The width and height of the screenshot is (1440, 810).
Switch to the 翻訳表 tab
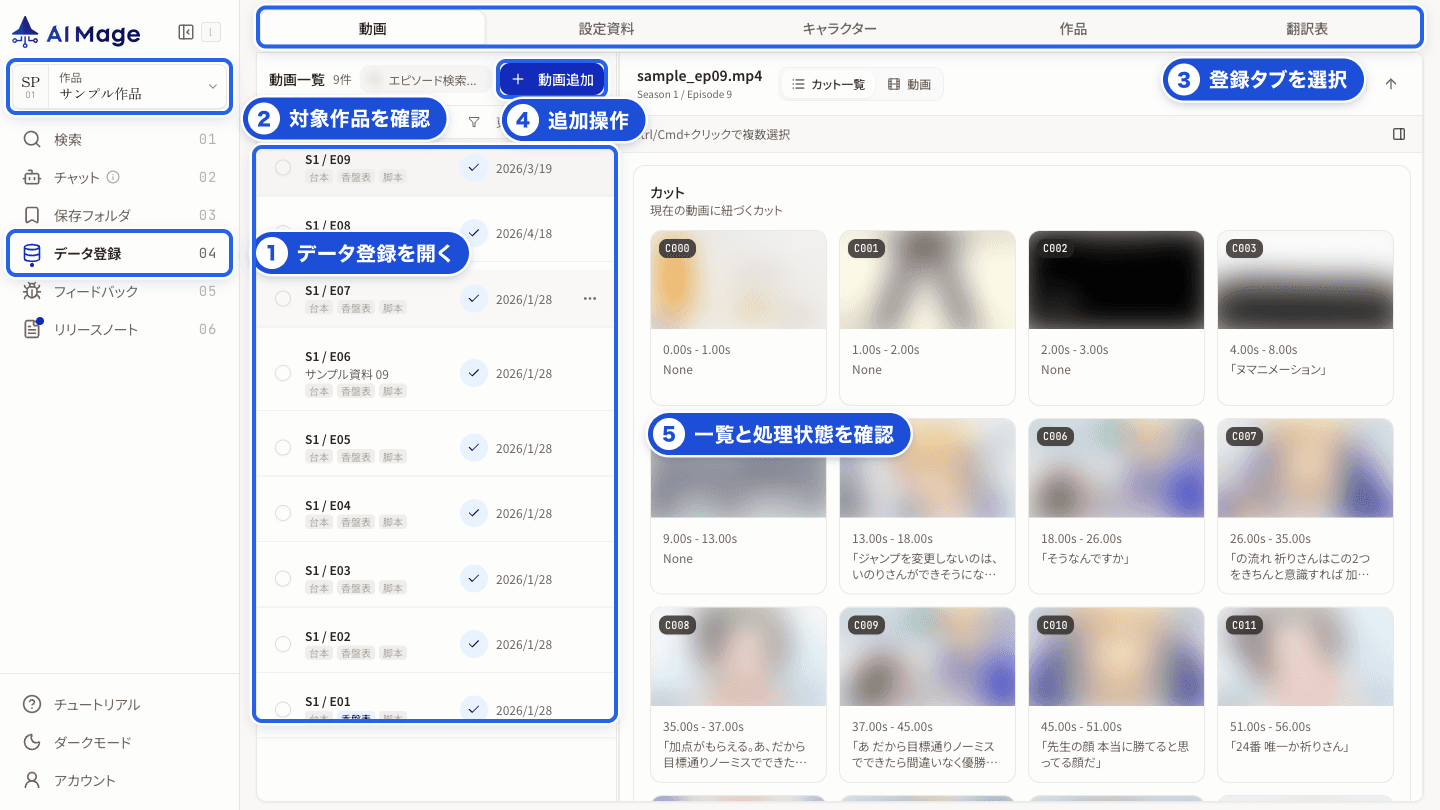[1307, 29]
